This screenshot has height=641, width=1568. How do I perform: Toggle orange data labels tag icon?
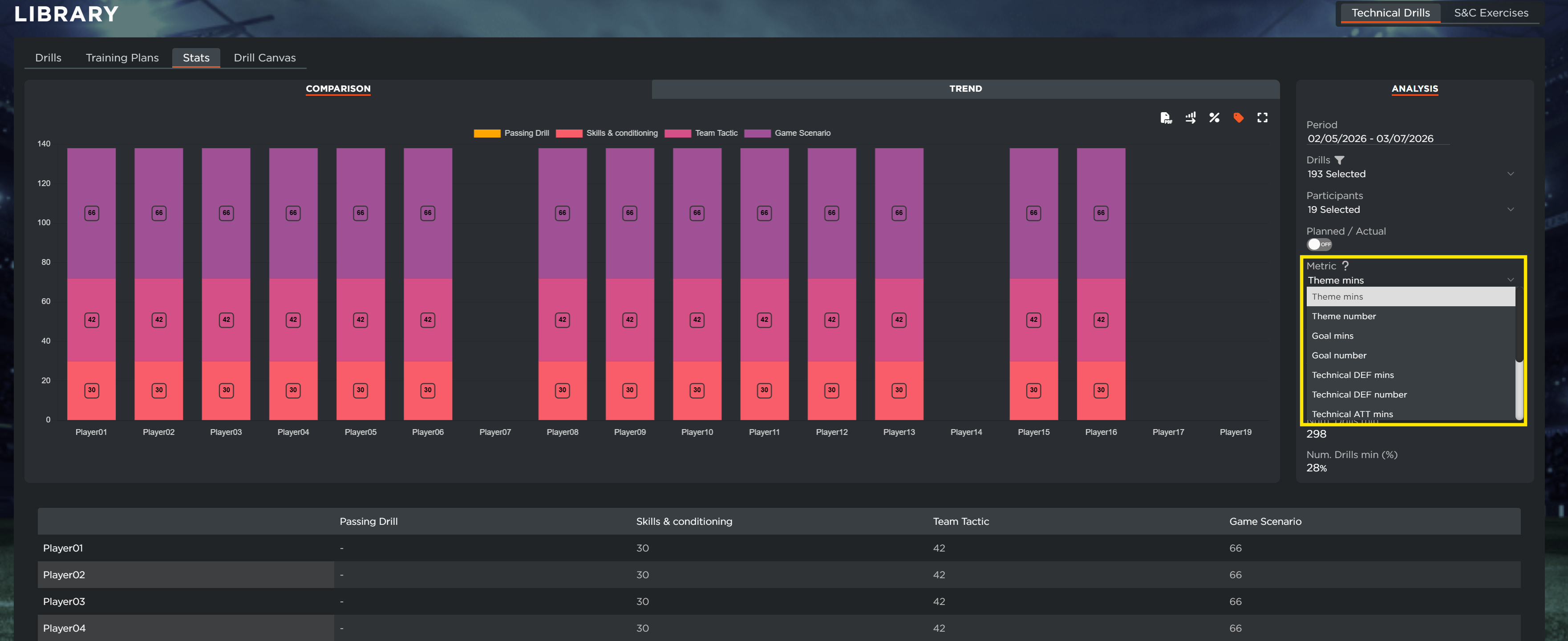coord(1238,118)
